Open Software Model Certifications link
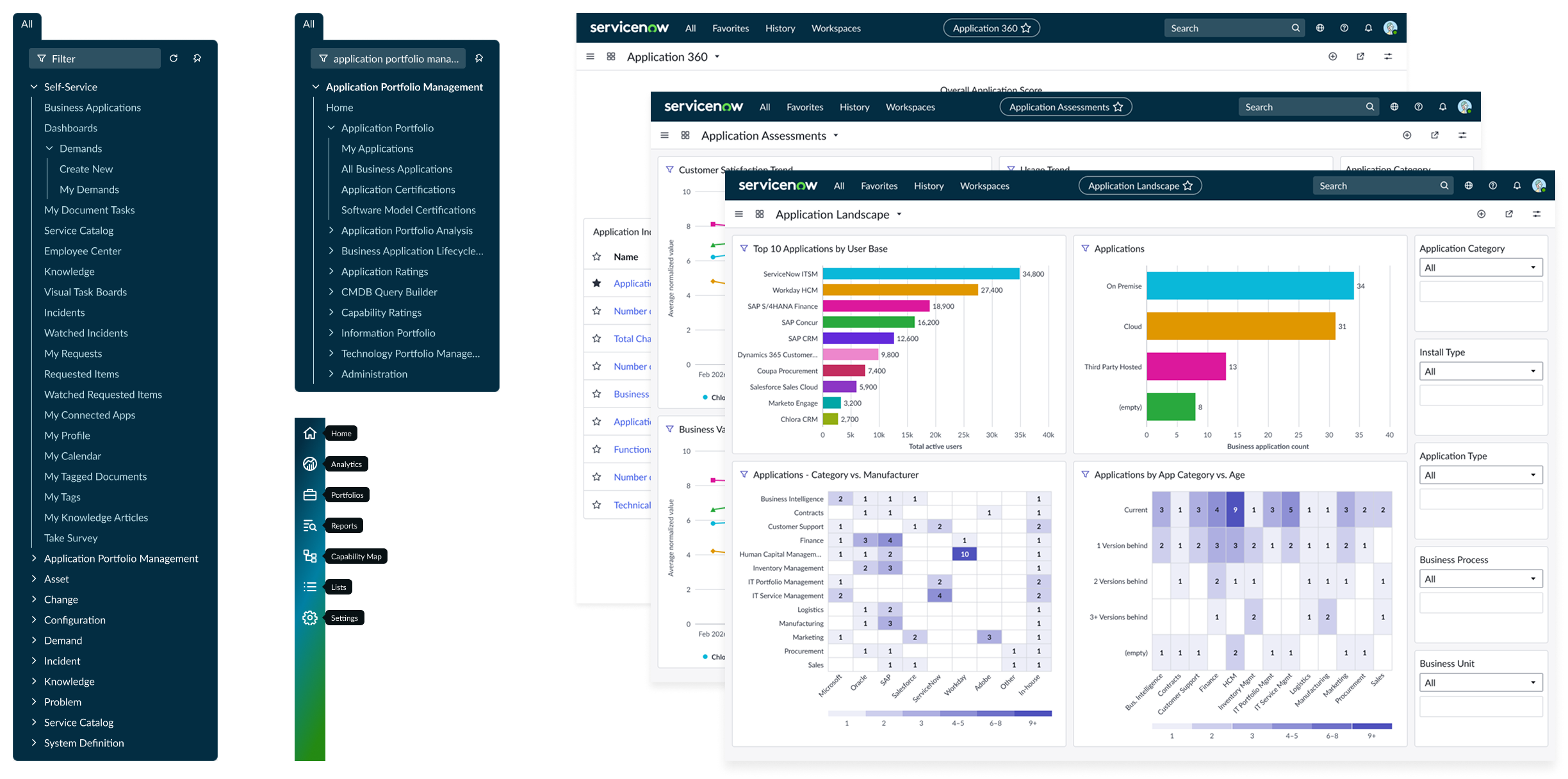The height and width of the screenshot is (779, 1568). click(409, 210)
